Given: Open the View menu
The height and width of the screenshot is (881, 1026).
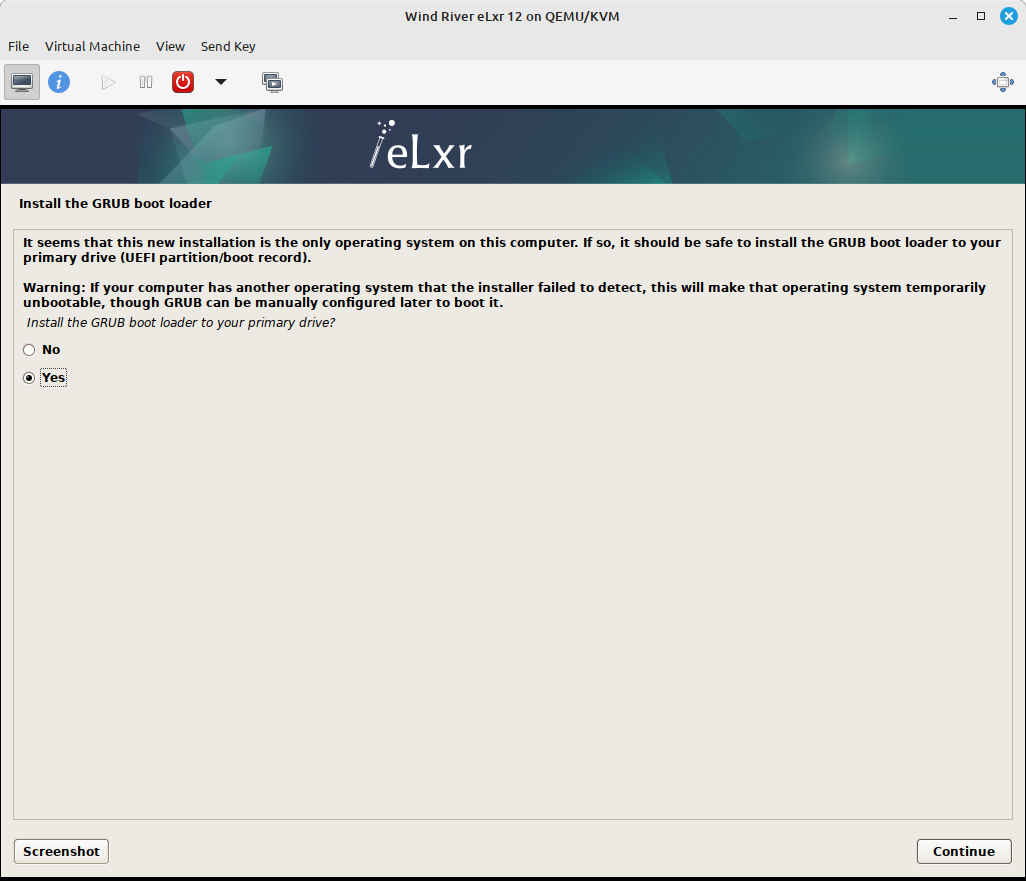Looking at the screenshot, I should [170, 46].
